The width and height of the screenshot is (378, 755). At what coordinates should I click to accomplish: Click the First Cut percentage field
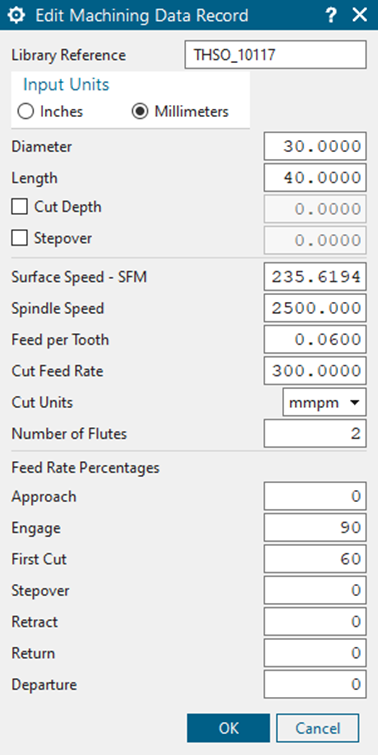click(315, 559)
